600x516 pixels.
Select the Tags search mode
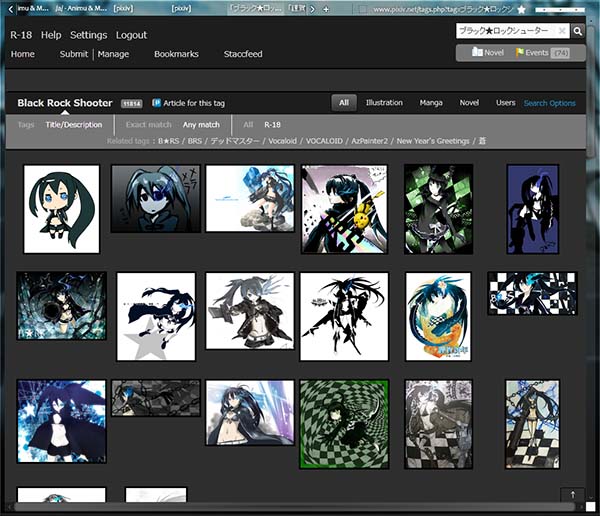pos(26,125)
